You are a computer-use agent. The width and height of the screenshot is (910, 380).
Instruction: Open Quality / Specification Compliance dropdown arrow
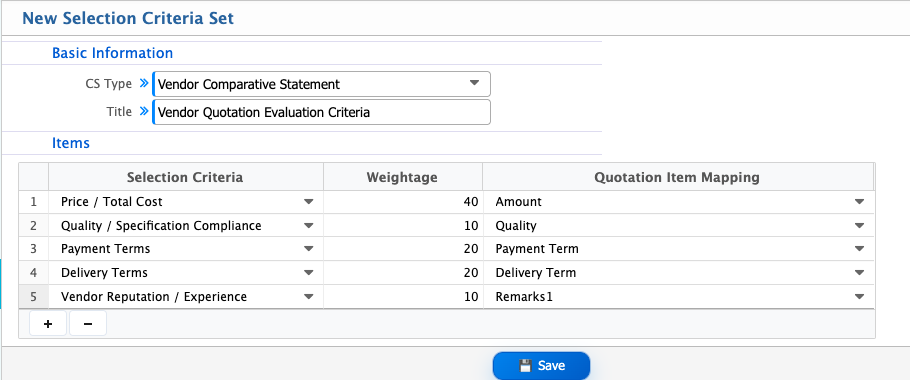[309, 226]
